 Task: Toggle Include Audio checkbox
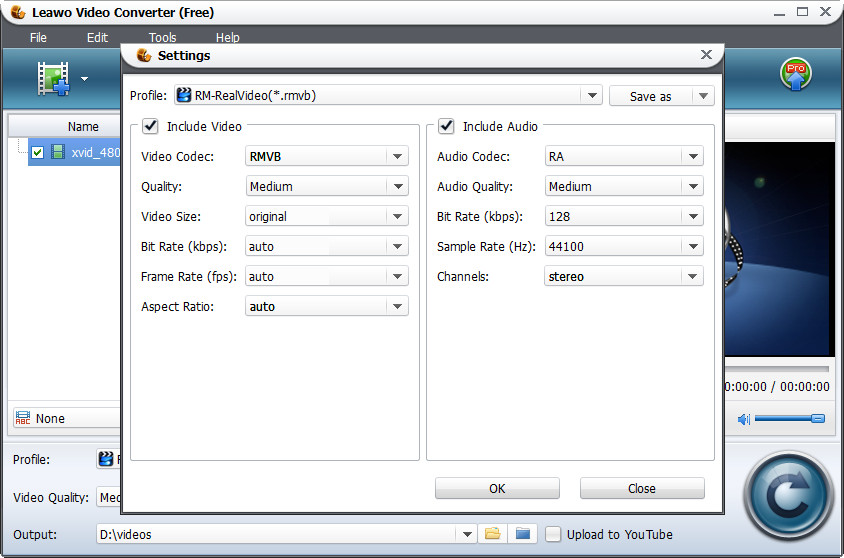pos(446,126)
